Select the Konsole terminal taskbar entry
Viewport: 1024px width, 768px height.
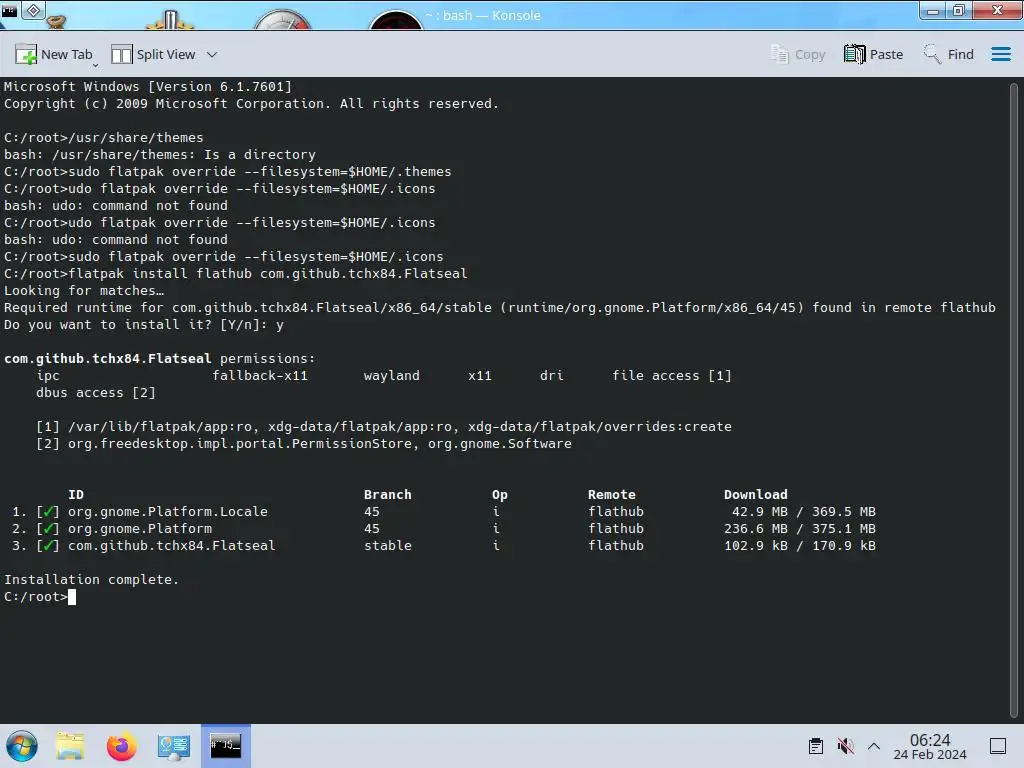tap(225, 746)
